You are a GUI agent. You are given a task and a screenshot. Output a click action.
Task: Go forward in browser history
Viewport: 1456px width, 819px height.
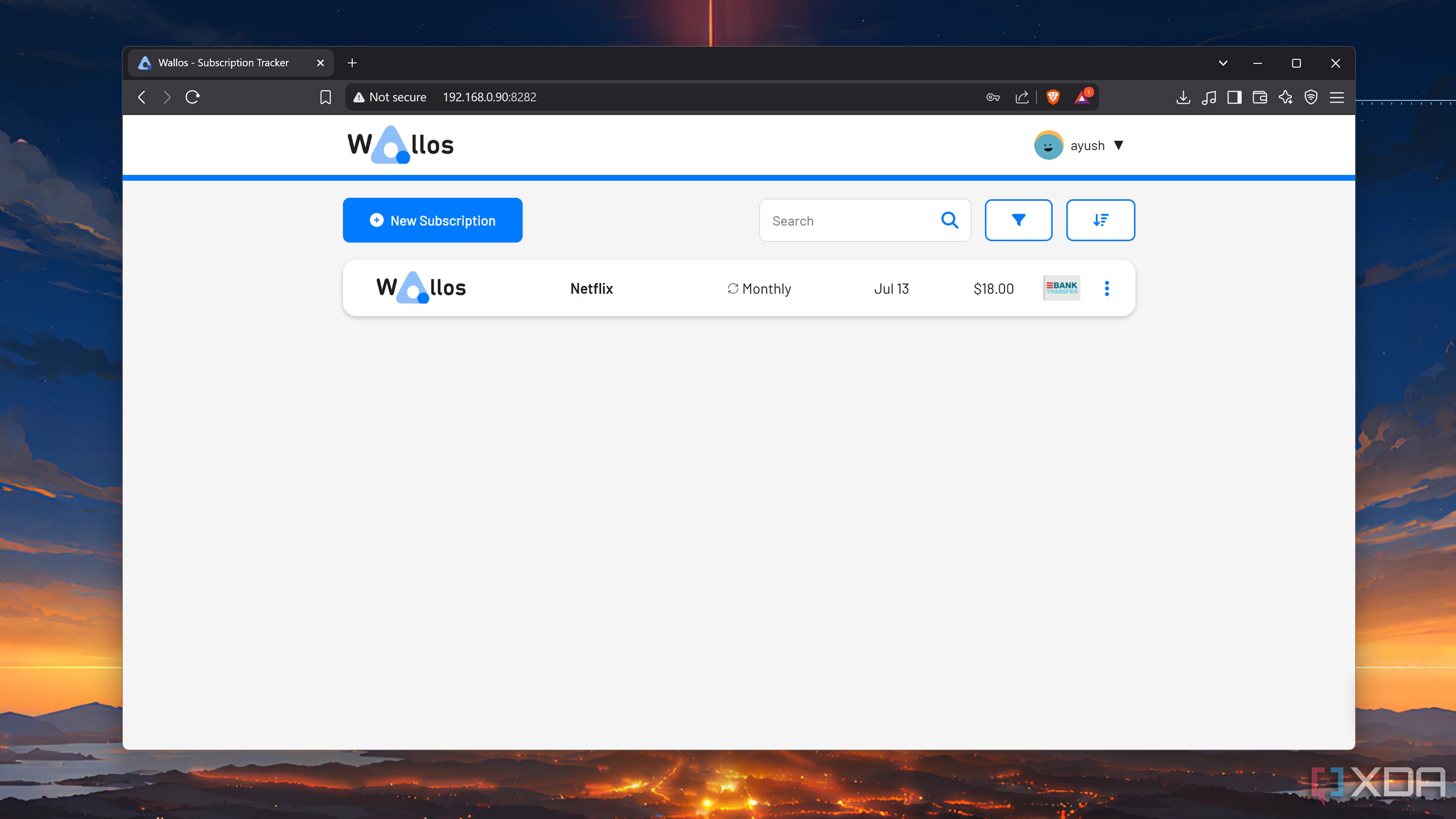[x=167, y=97]
